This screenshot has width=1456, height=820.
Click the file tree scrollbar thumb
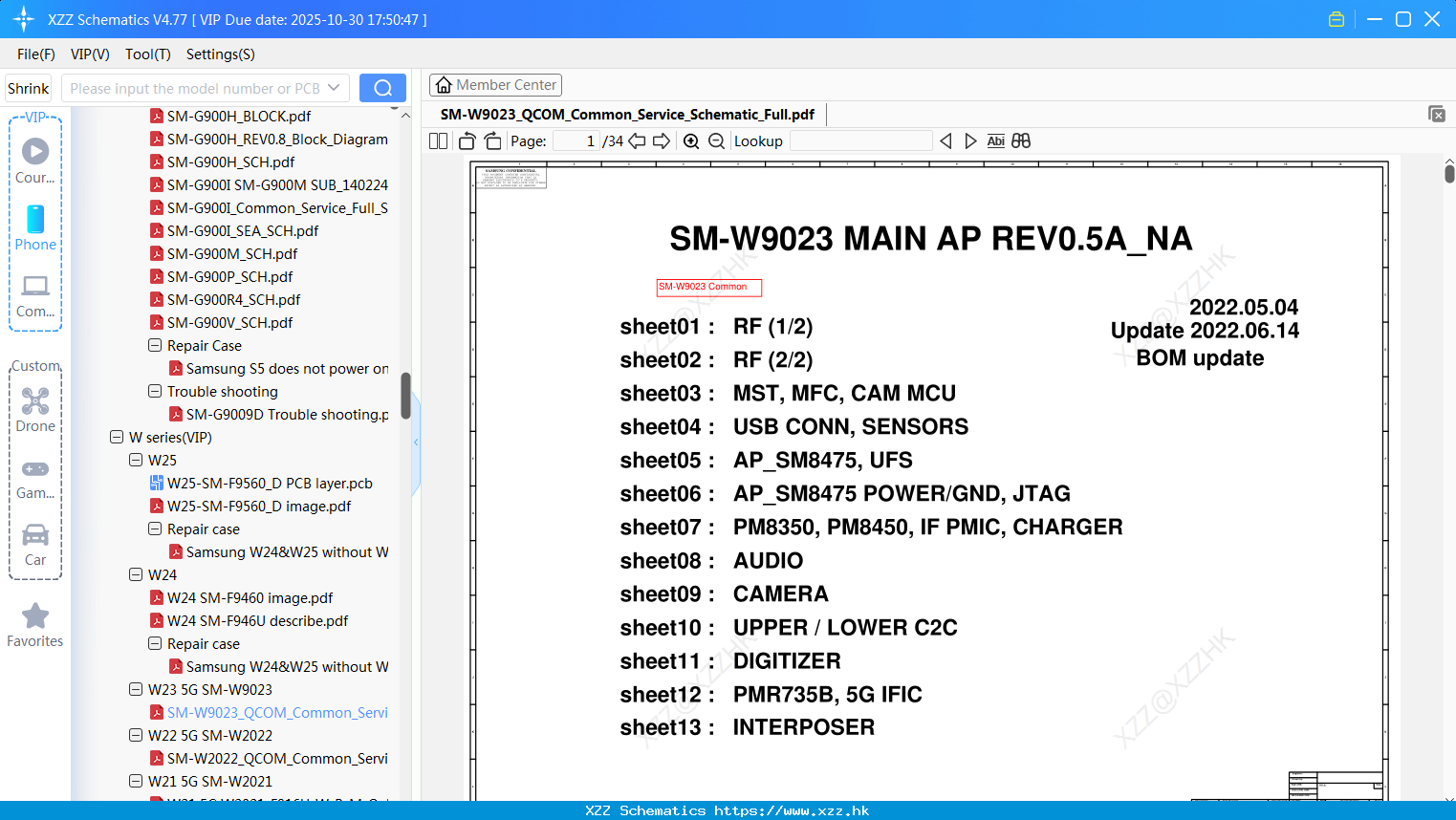(405, 395)
